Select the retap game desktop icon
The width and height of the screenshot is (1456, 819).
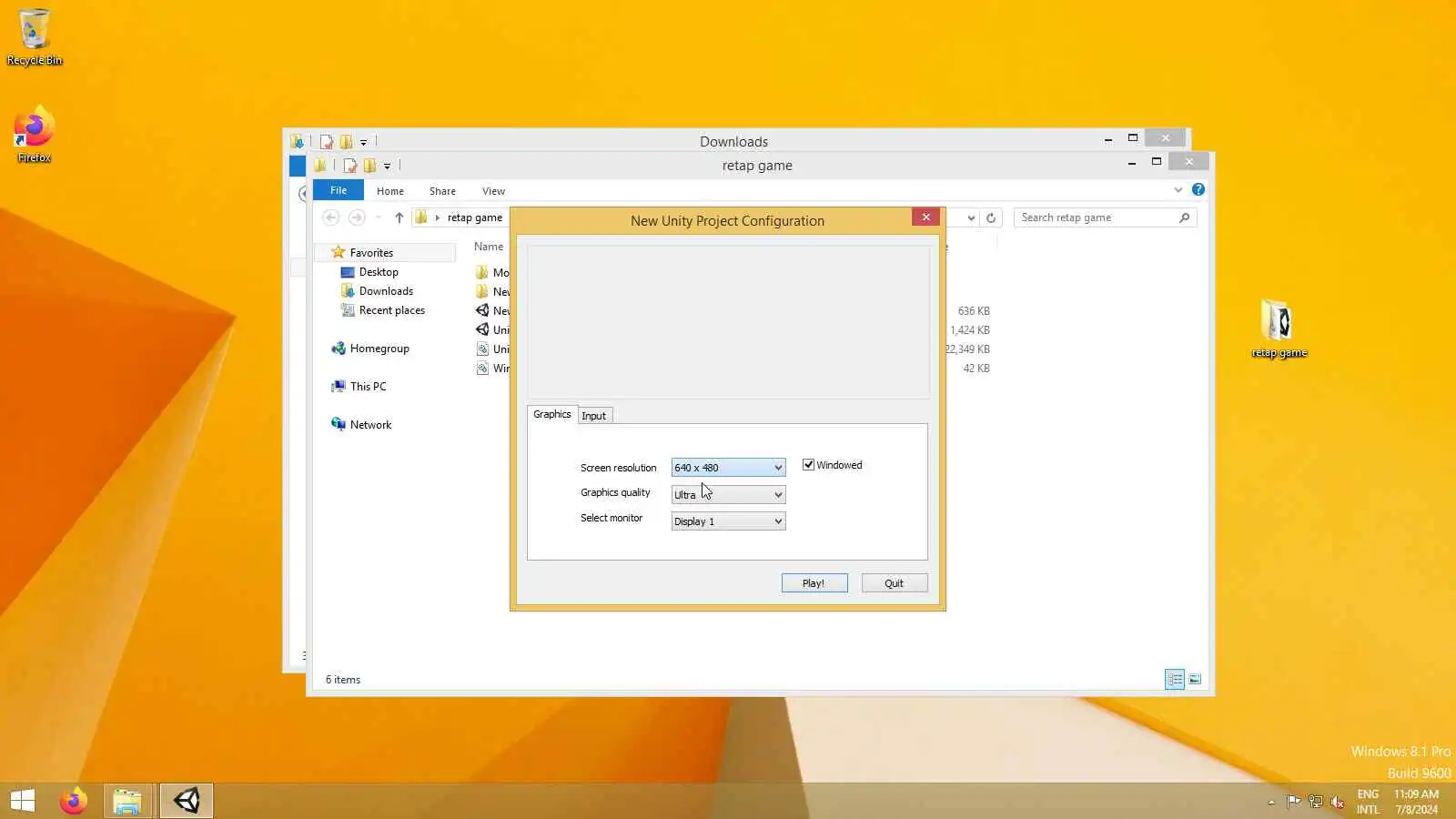click(x=1279, y=329)
